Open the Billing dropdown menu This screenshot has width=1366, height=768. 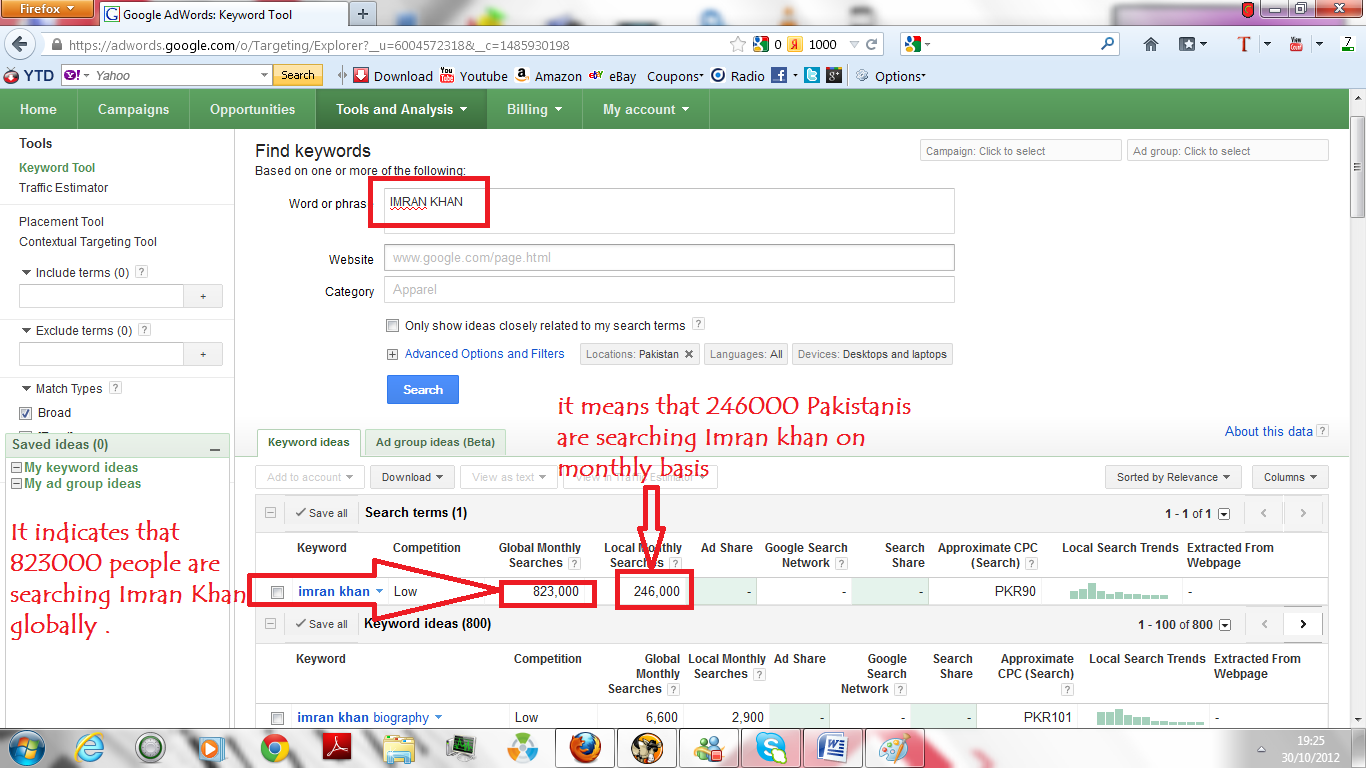pyautogui.click(x=534, y=110)
